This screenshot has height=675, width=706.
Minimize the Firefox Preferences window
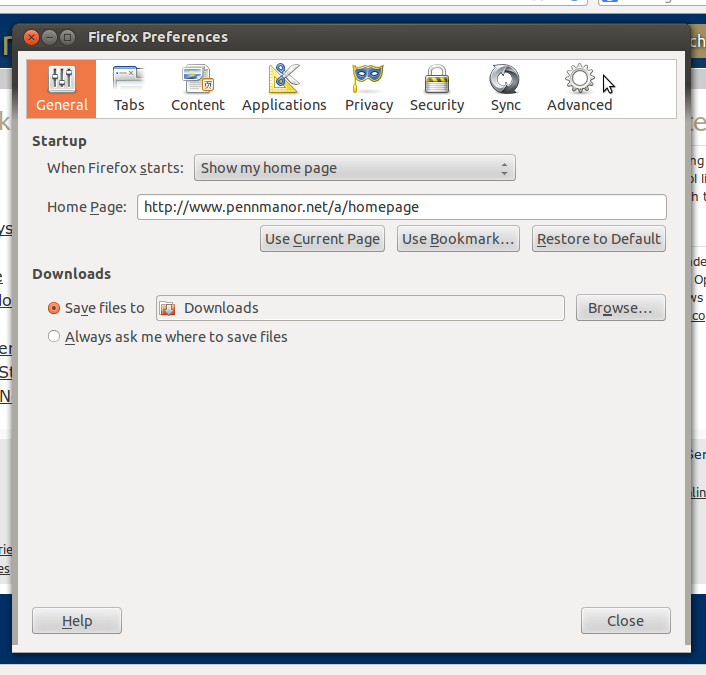click(50, 37)
